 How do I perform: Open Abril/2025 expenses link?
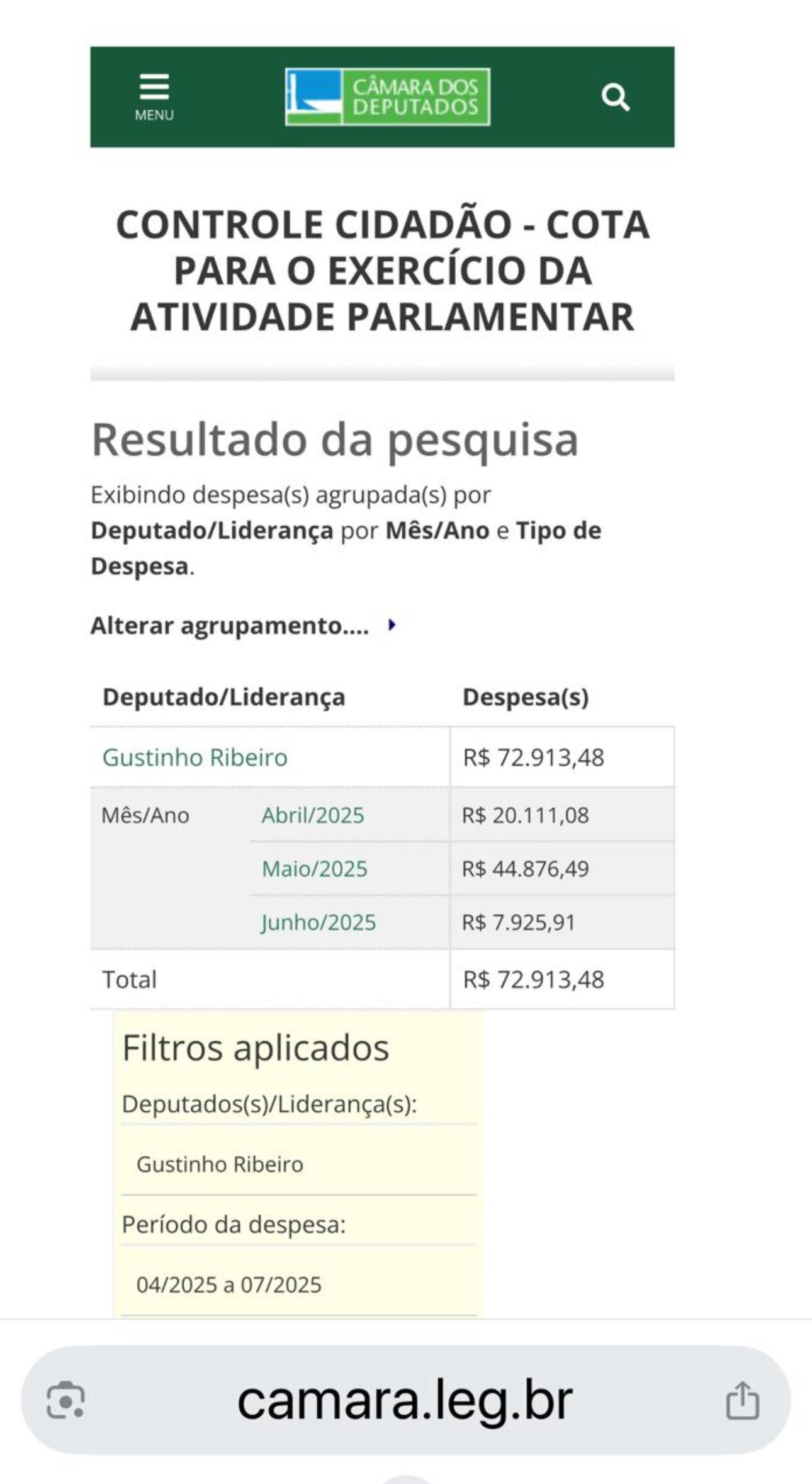pos(313,815)
